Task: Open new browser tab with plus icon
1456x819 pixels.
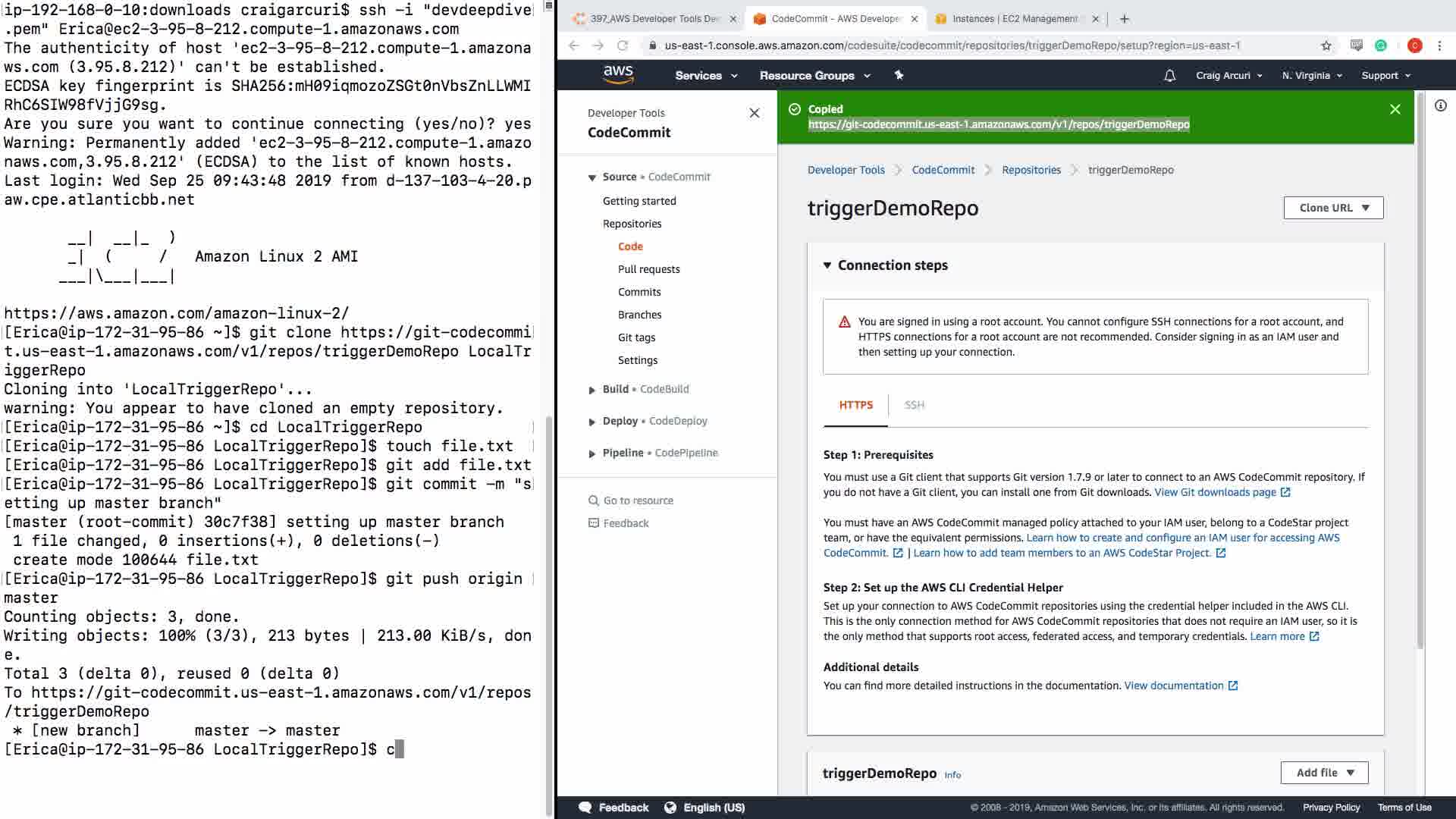Action: pos(1125,19)
